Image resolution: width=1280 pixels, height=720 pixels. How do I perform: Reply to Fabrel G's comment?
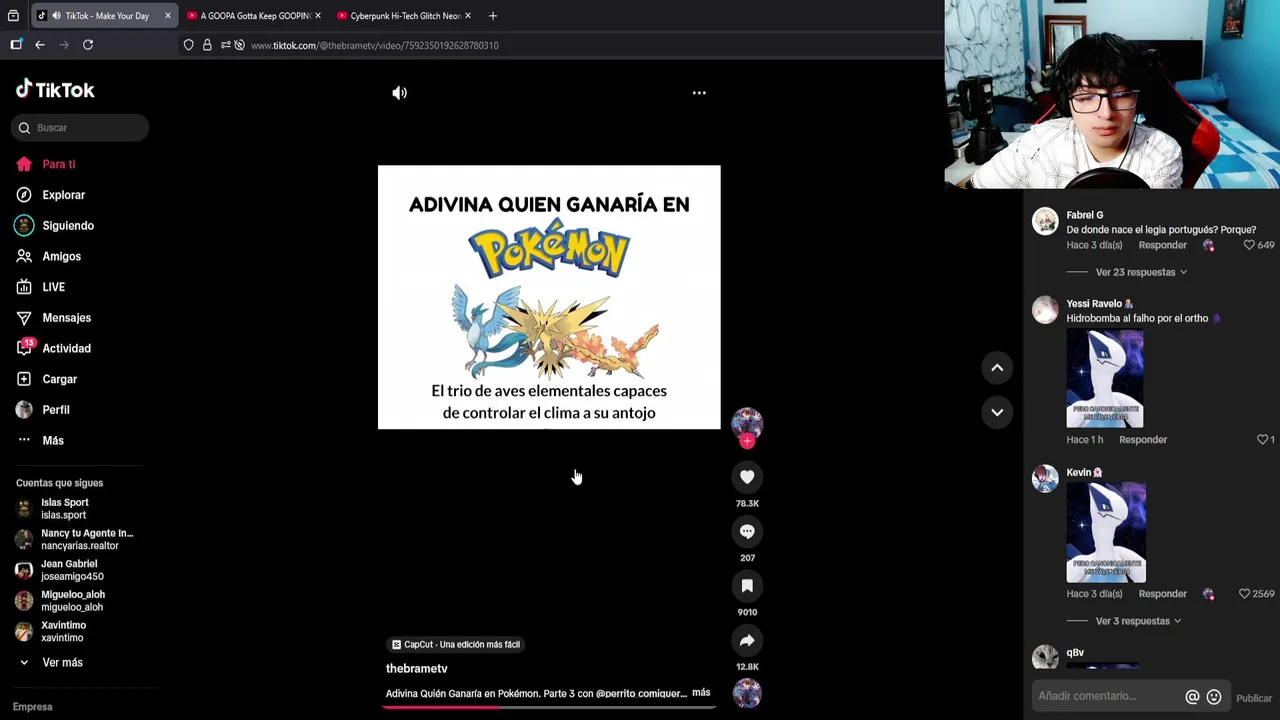pyautogui.click(x=1163, y=245)
